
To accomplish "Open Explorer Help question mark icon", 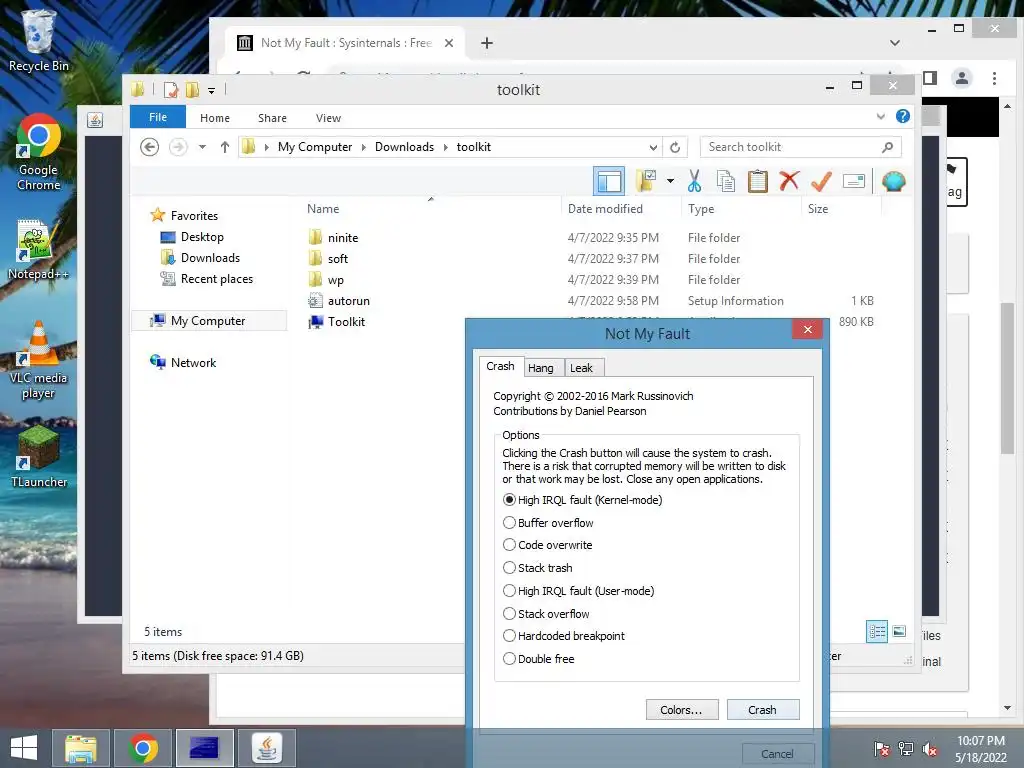I will click(x=903, y=116).
